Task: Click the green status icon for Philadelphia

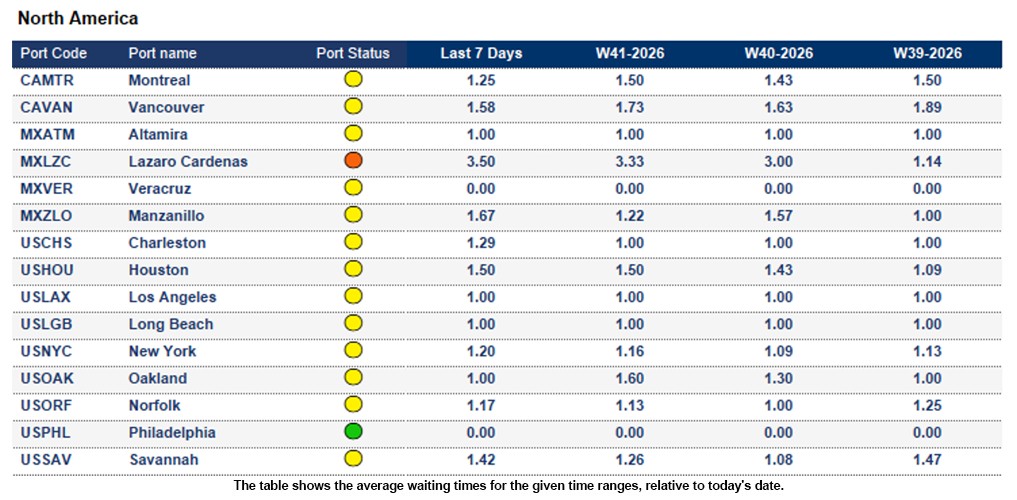Action: (353, 432)
